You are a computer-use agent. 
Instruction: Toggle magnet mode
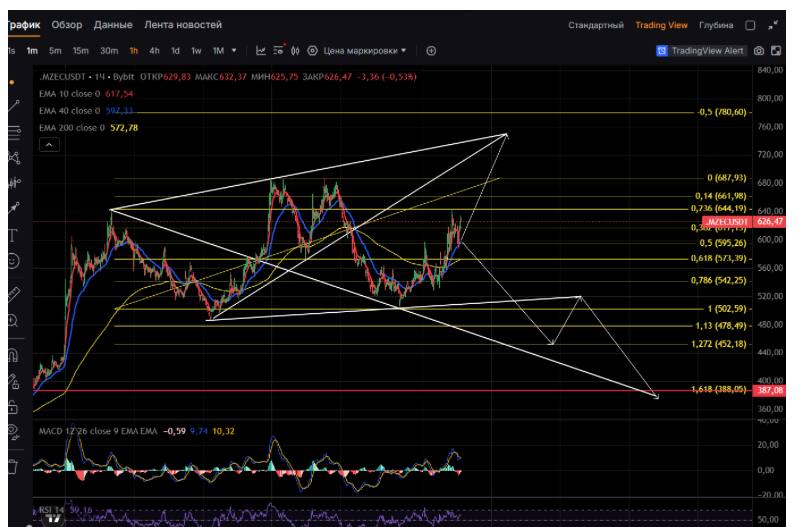(13, 356)
